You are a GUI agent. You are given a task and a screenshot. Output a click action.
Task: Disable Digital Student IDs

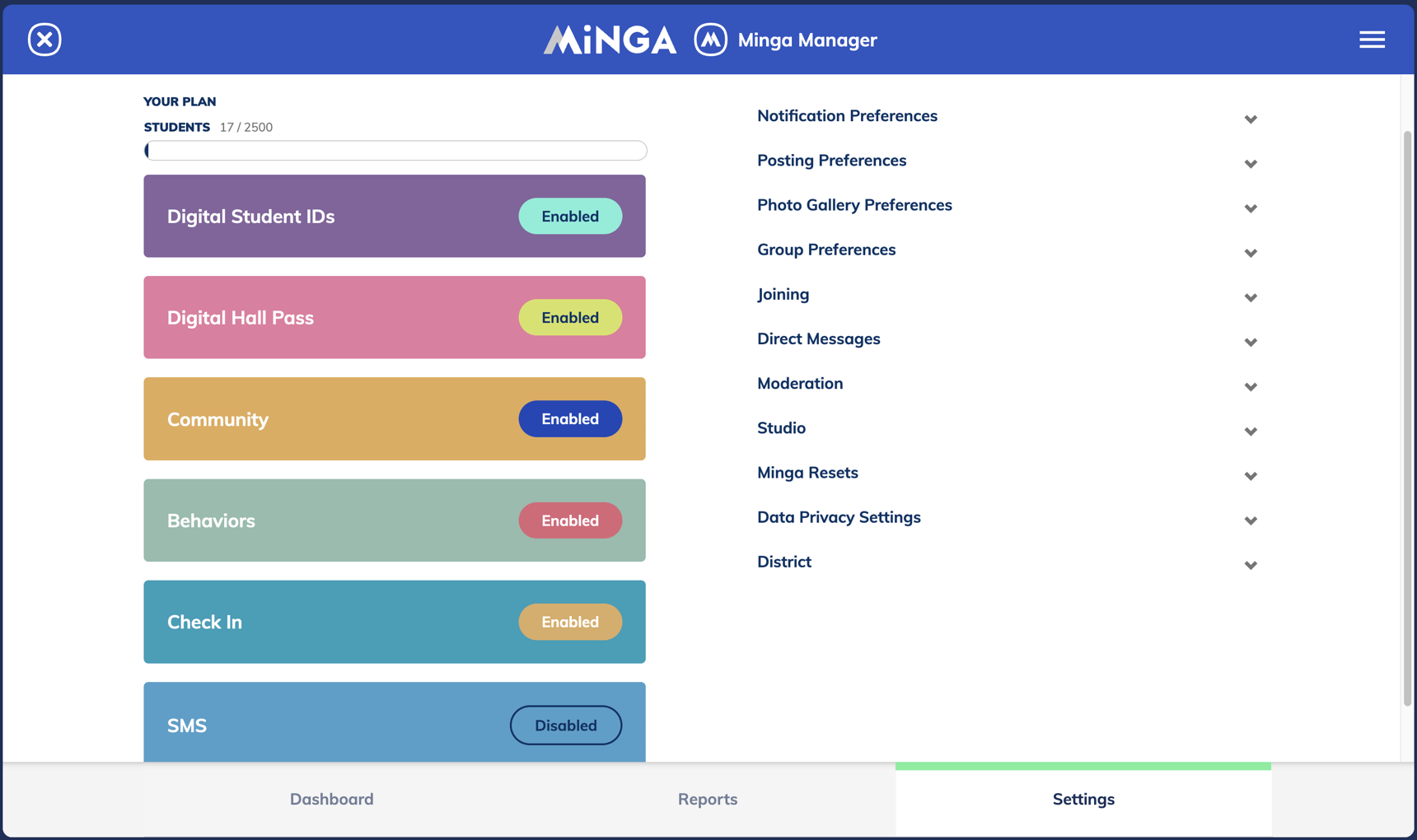tap(570, 216)
